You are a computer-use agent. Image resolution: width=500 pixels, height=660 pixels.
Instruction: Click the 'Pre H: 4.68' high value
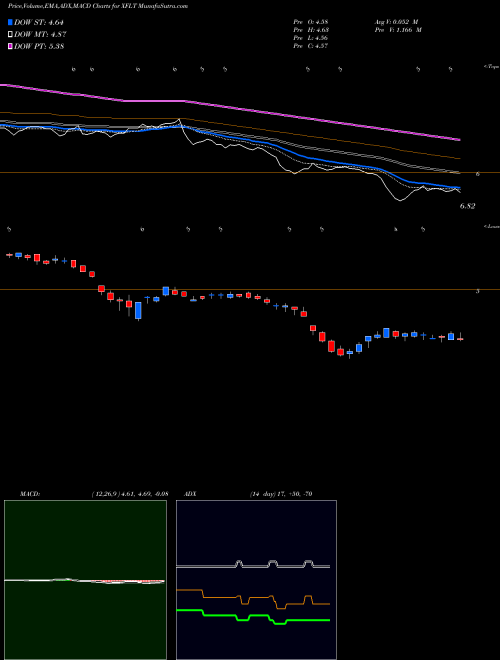311,30
